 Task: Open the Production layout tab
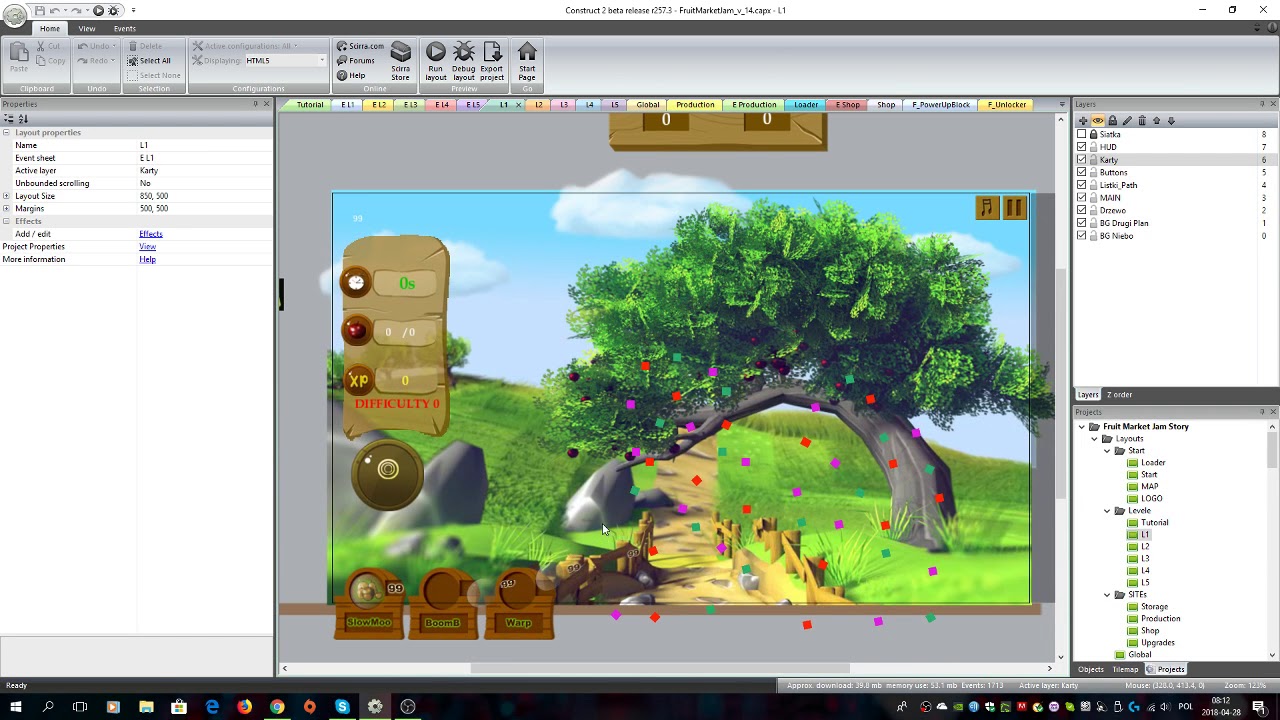pos(695,105)
